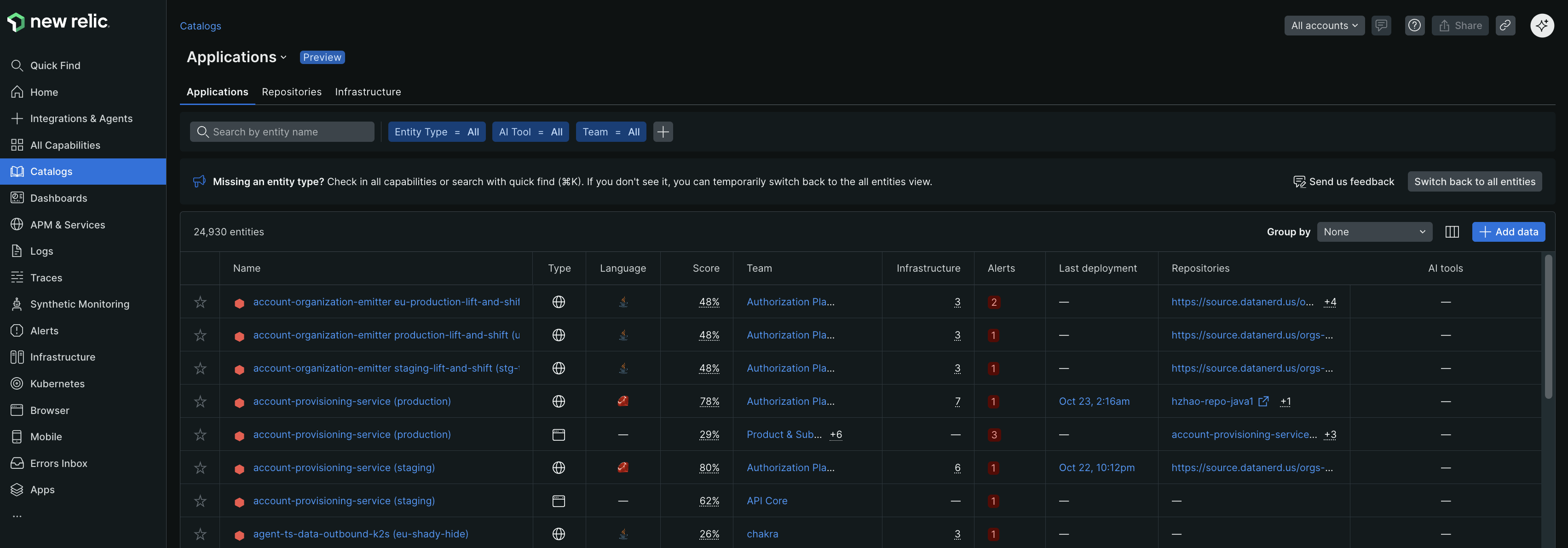Star the account-provisioning-service (staging) API Core row
Screen dimensions: 1568x548
200,501
